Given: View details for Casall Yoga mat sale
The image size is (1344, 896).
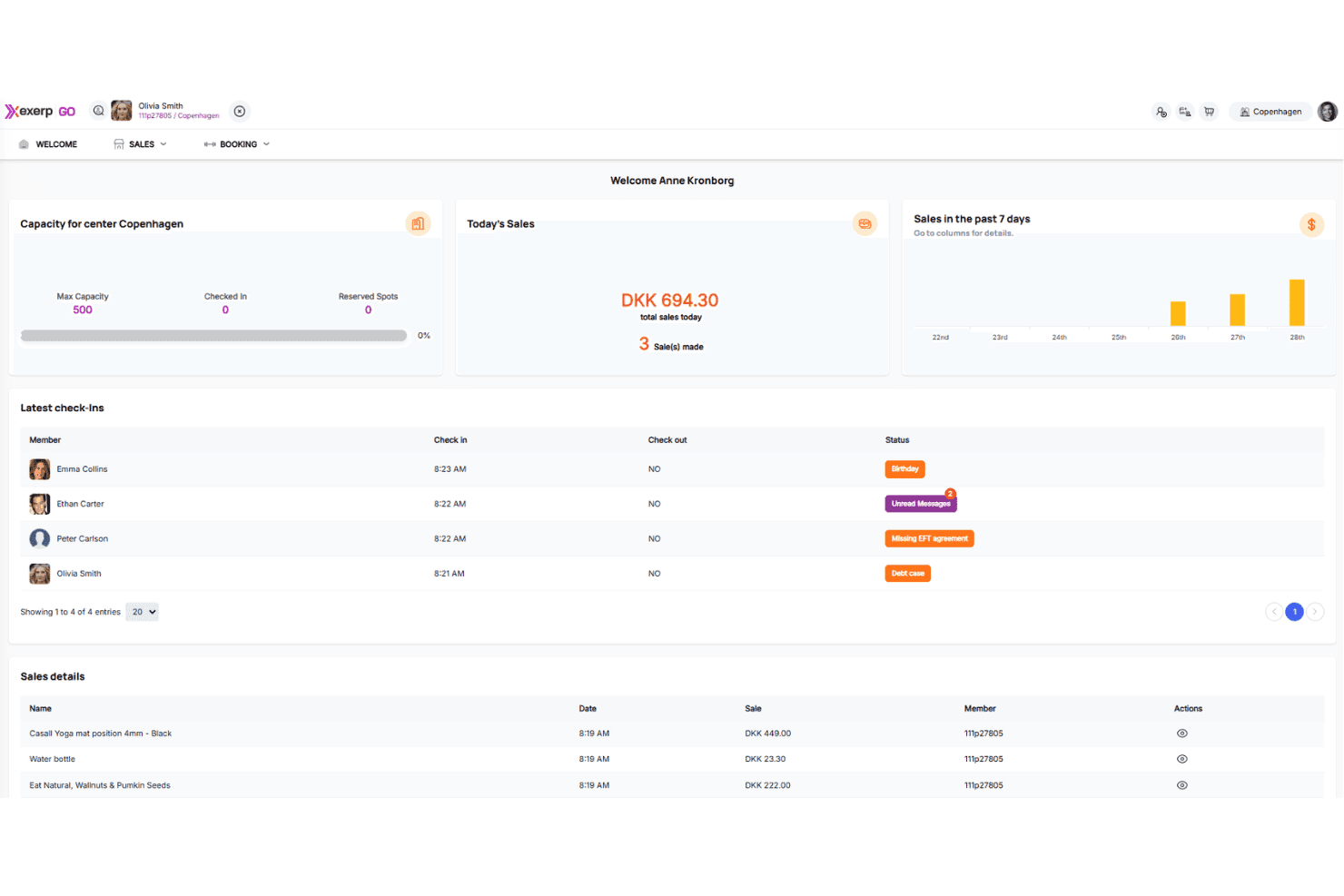Looking at the screenshot, I should [1181, 734].
